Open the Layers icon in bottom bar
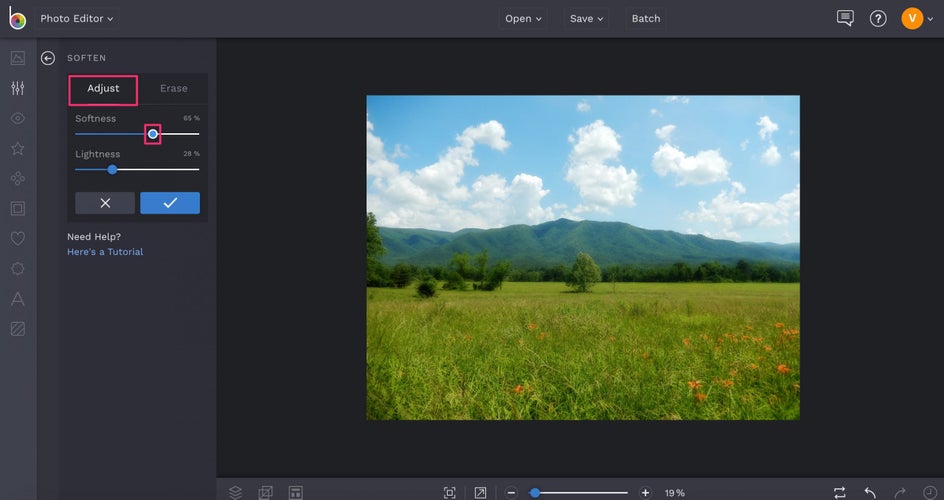 (x=235, y=492)
